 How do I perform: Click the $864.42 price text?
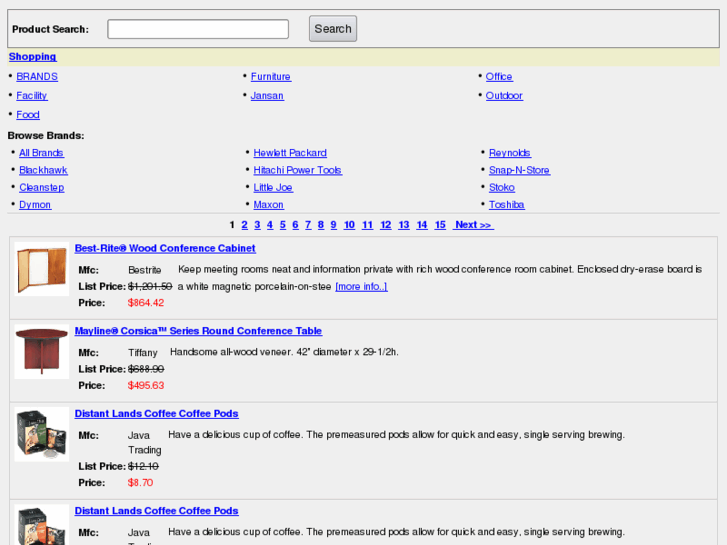[x=146, y=303]
